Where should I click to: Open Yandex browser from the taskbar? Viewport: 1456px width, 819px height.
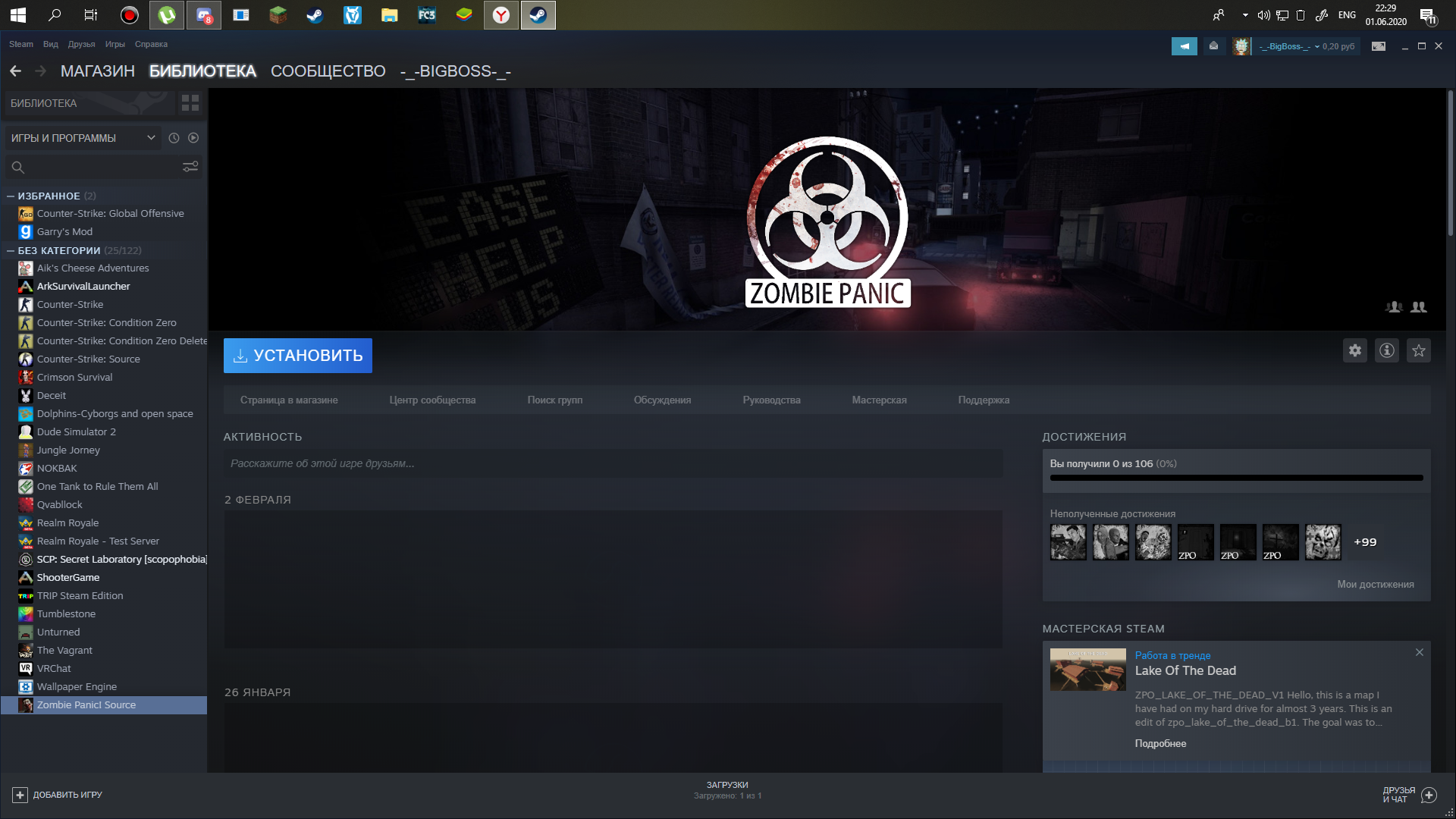point(501,15)
